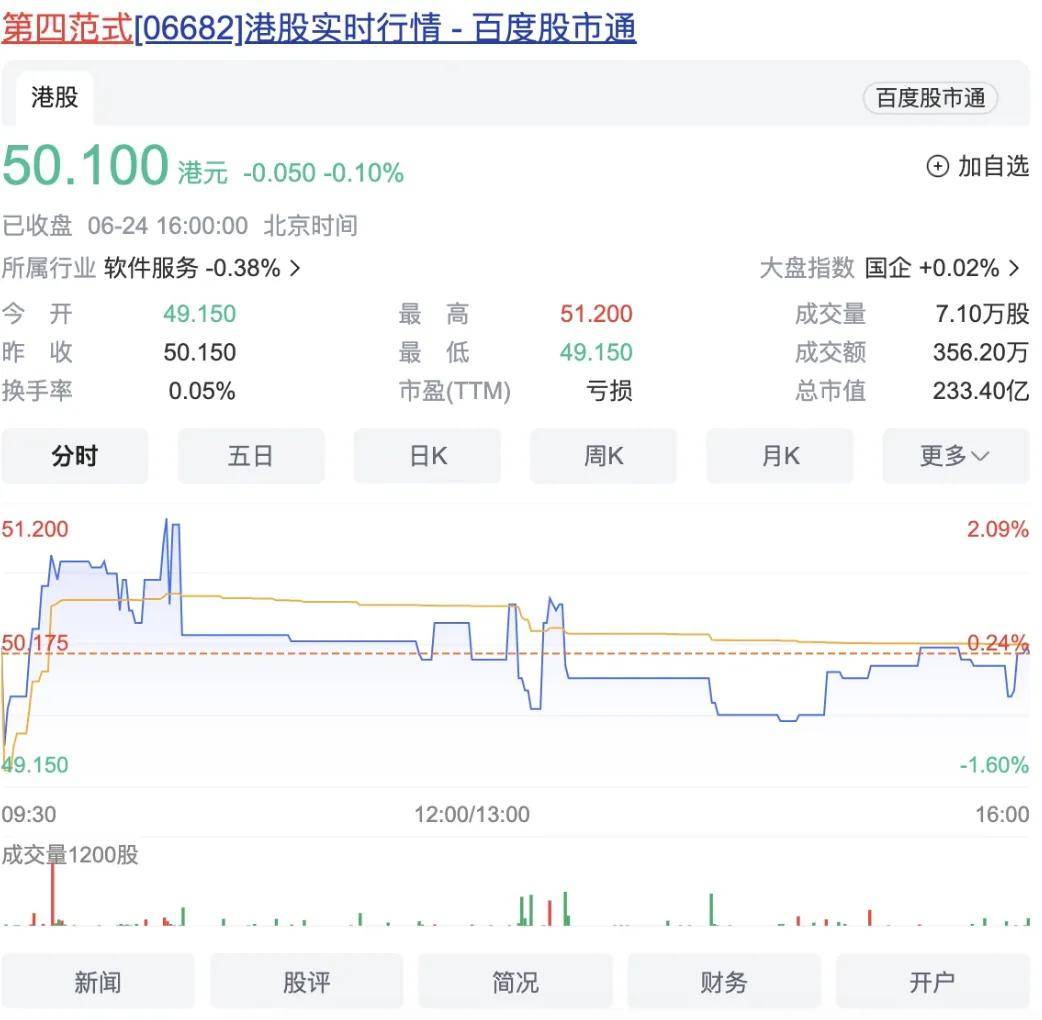Click the 最低 value 49.150 in stats

pyautogui.click(x=596, y=352)
